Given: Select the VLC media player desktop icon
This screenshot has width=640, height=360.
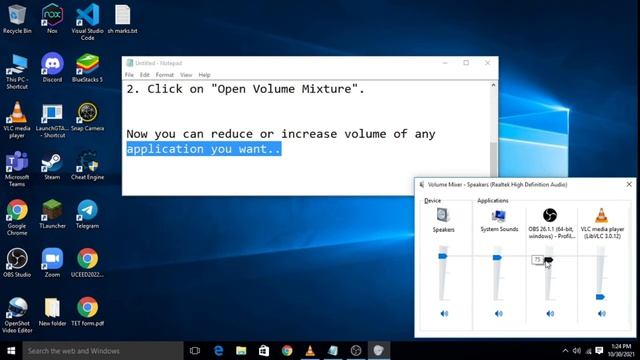Looking at the screenshot, I should point(17,120).
